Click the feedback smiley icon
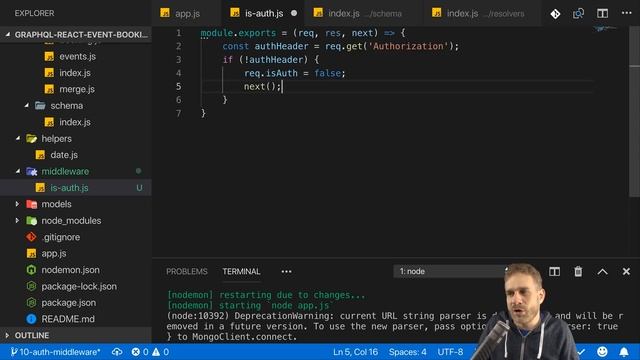640x360 pixels. pos(602,352)
